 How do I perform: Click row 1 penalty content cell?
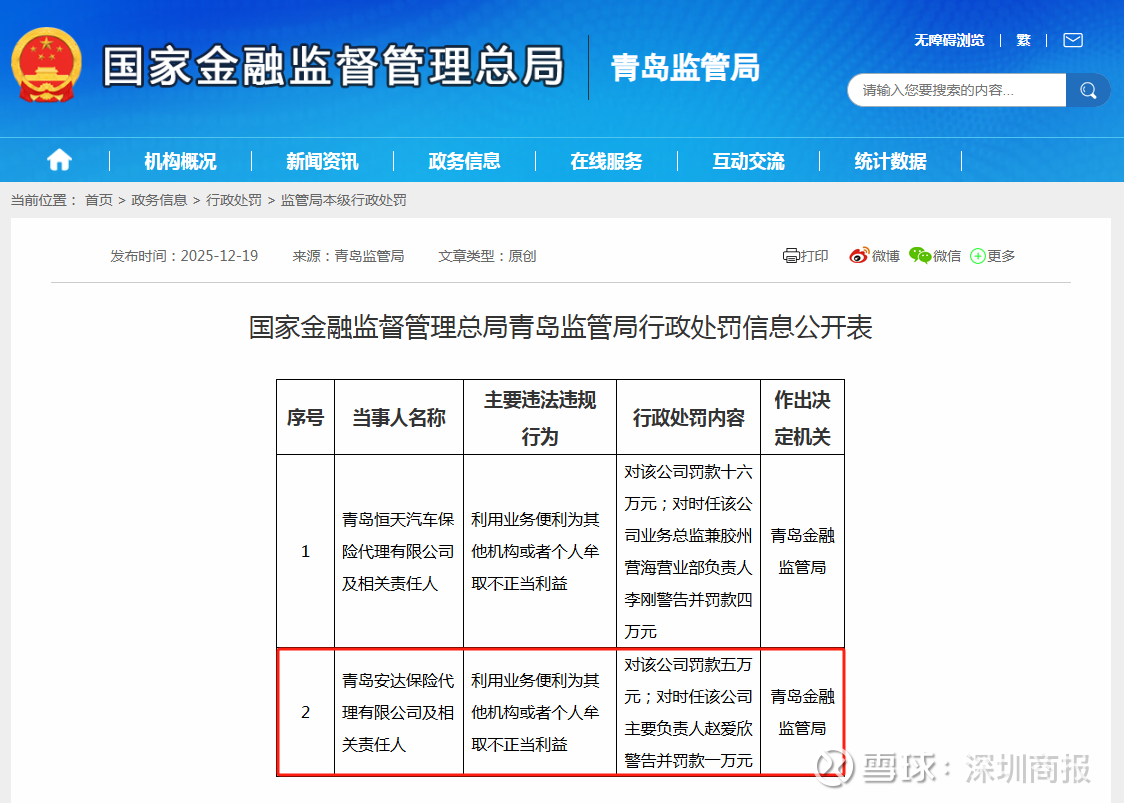[x=688, y=551]
